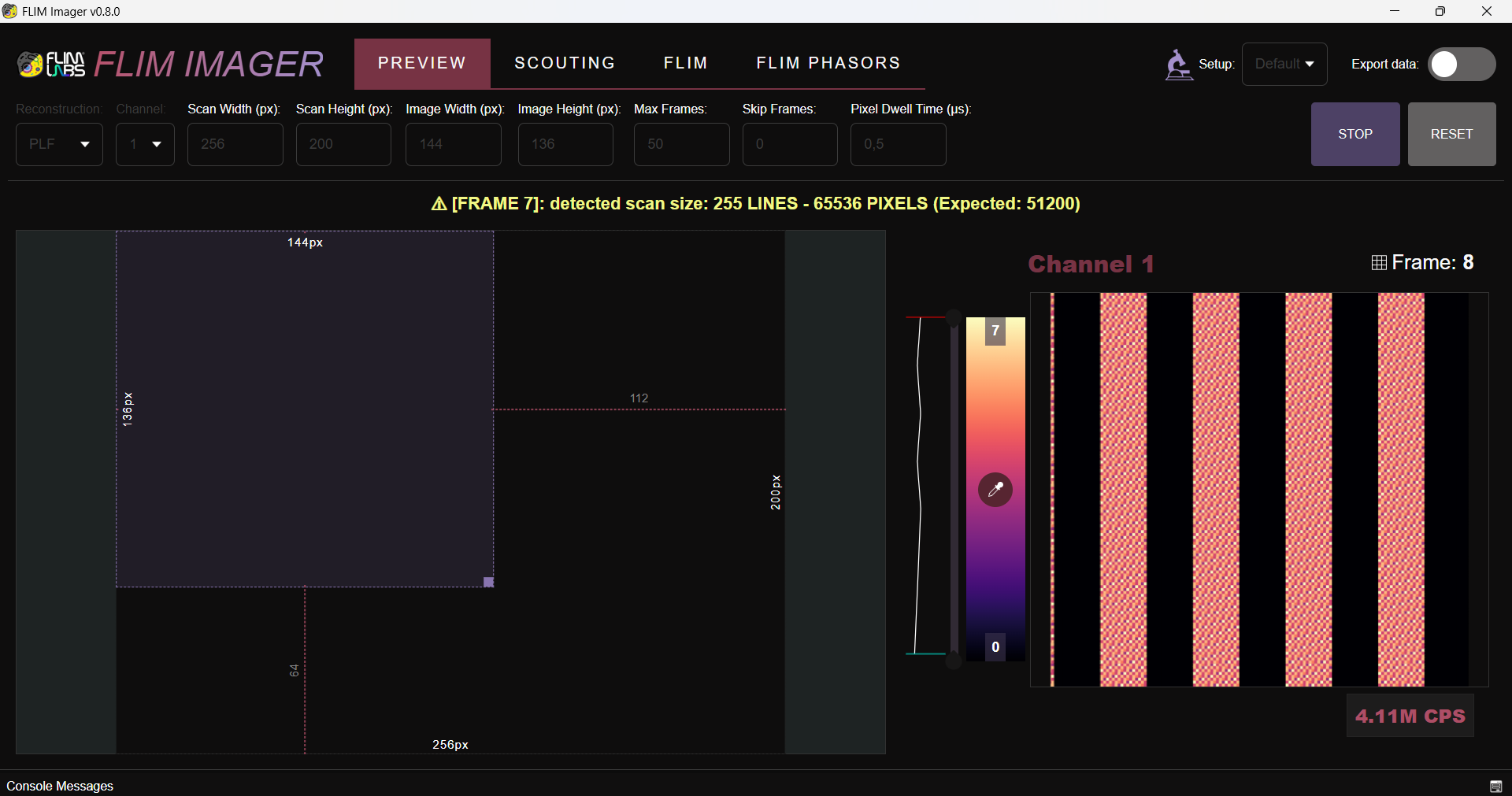This screenshot has width=1512, height=796.
Task: Click the RESET button
Action: (x=1451, y=134)
